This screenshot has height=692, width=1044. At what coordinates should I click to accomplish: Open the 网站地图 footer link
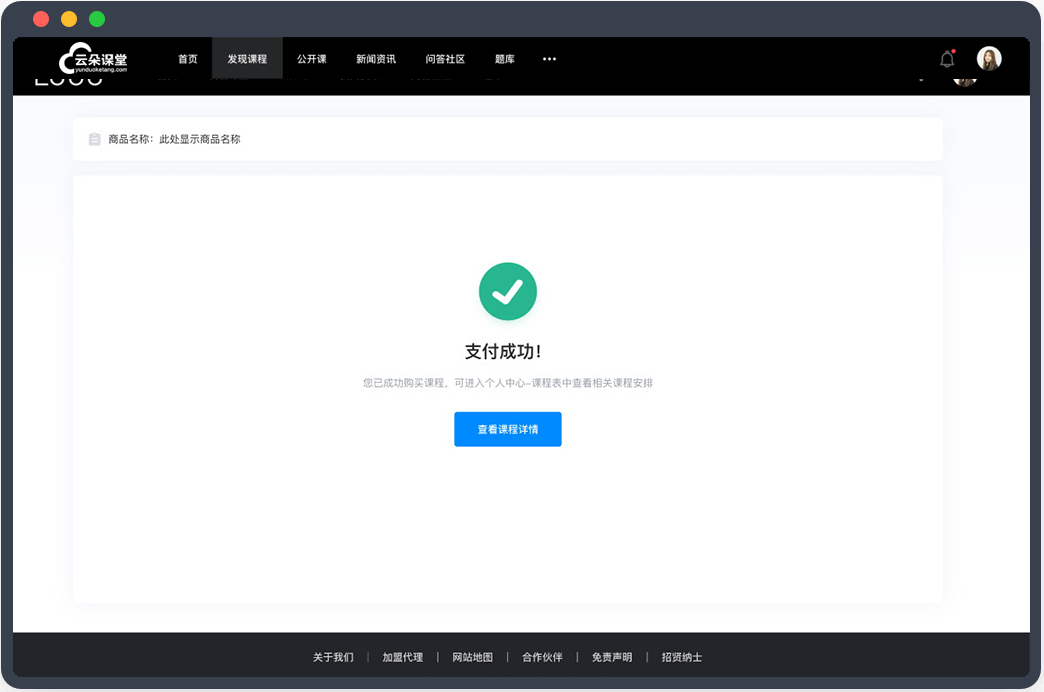coord(472,657)
